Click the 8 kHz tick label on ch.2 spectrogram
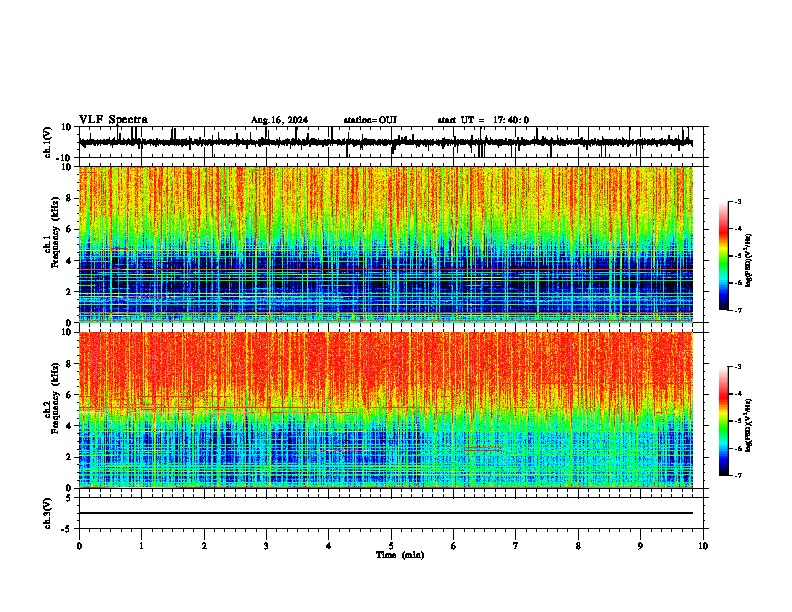 pos(69,364)
